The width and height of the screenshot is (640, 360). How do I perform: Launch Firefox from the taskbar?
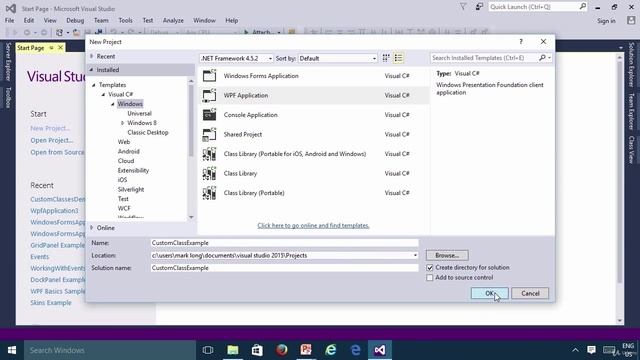282,350
